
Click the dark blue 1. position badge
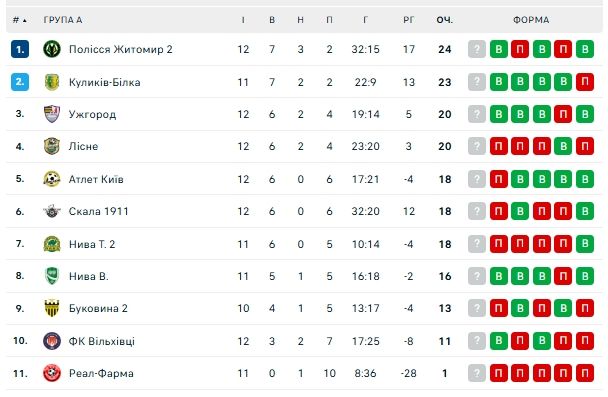pos(20,49)
